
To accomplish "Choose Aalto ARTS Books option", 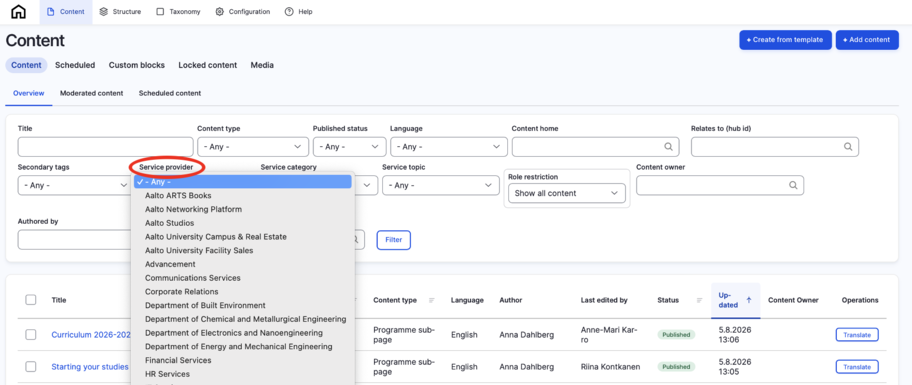I will (x=178, y=195).
